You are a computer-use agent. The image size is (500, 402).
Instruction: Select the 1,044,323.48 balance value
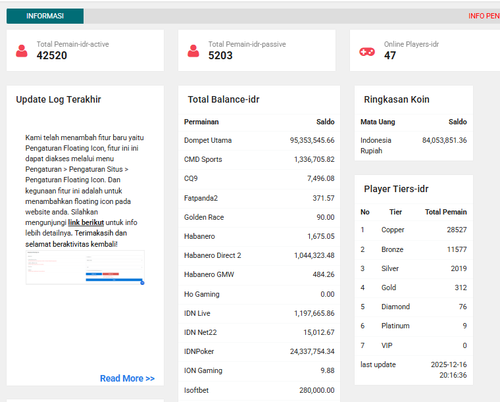(314, 255)
